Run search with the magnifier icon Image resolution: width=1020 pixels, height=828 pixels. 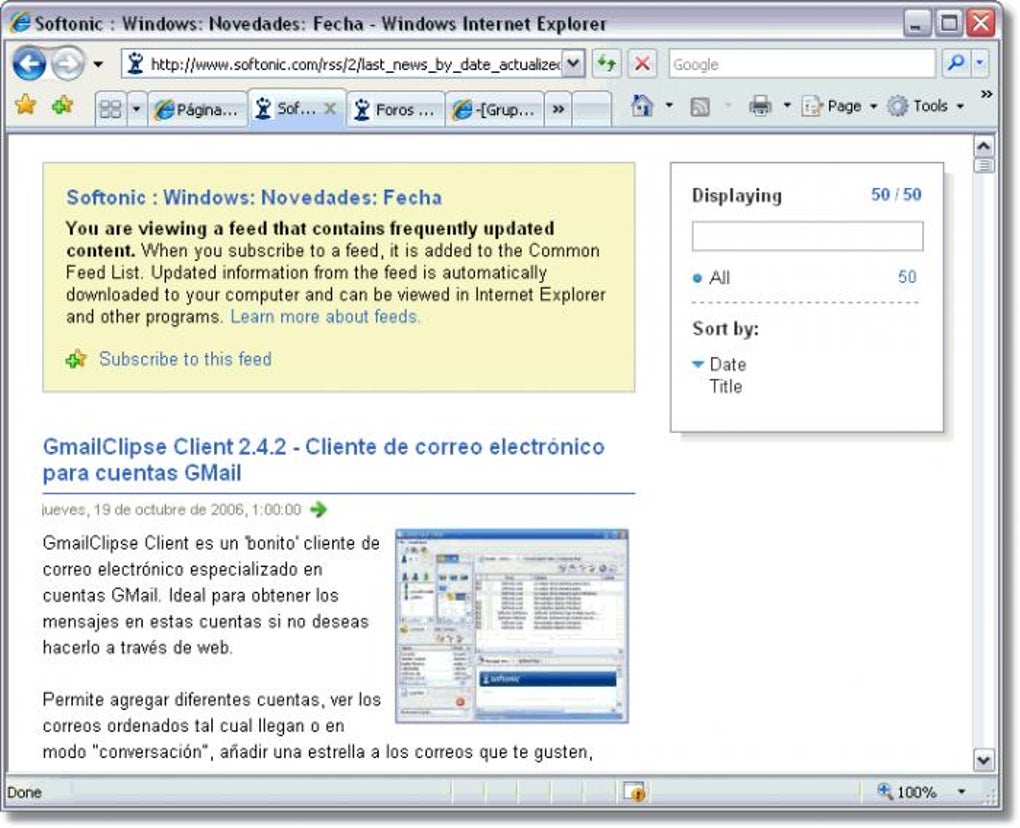pyautogui.click(x=956, y=63)
